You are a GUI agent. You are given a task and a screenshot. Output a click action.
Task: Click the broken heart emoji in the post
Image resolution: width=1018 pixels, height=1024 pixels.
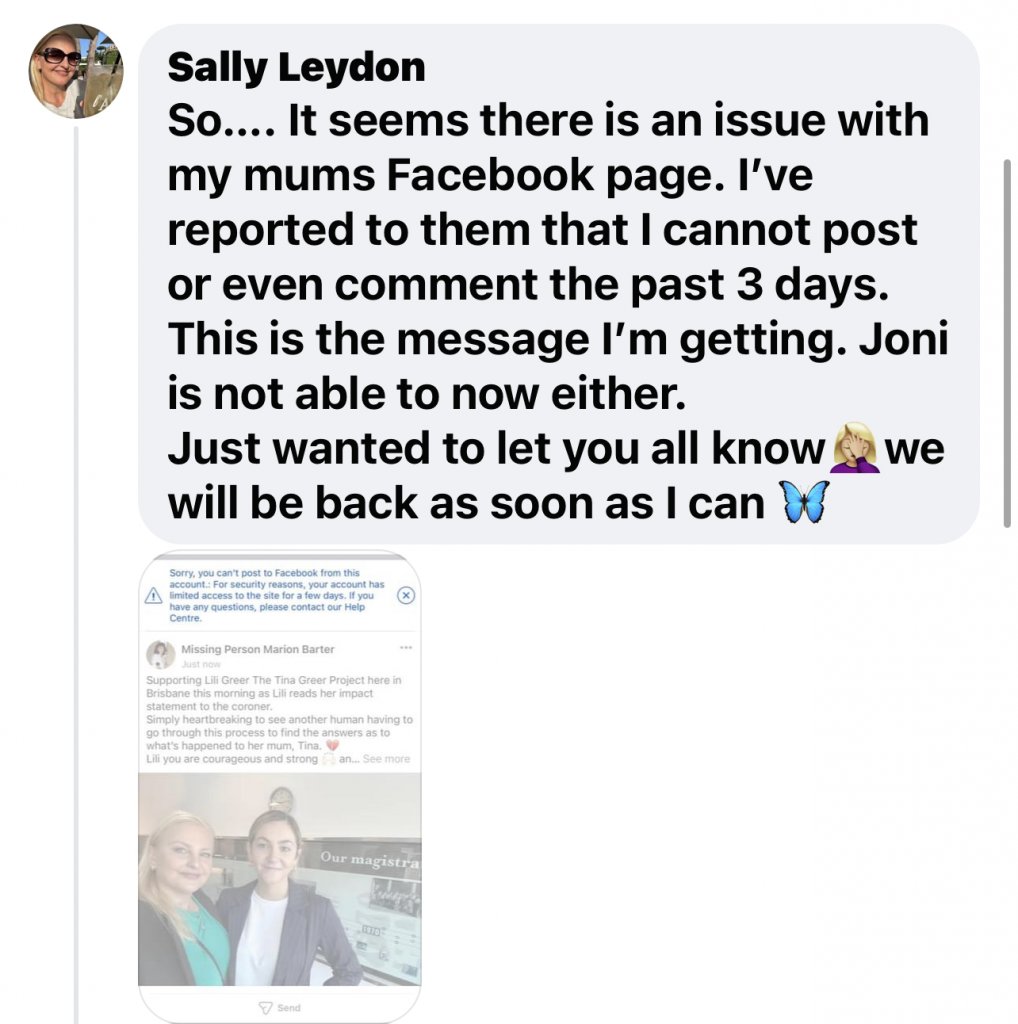pos(334,745)
